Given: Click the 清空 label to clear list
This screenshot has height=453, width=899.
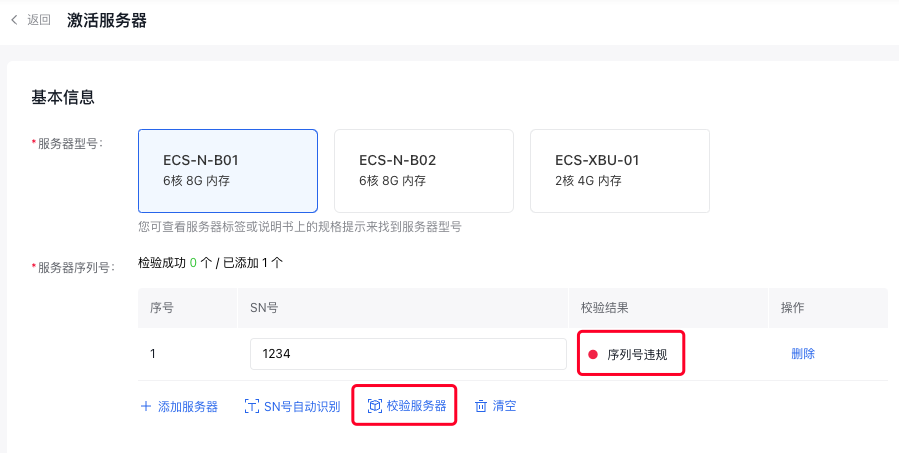Looking at the screenshot, I should click(504, 406).
